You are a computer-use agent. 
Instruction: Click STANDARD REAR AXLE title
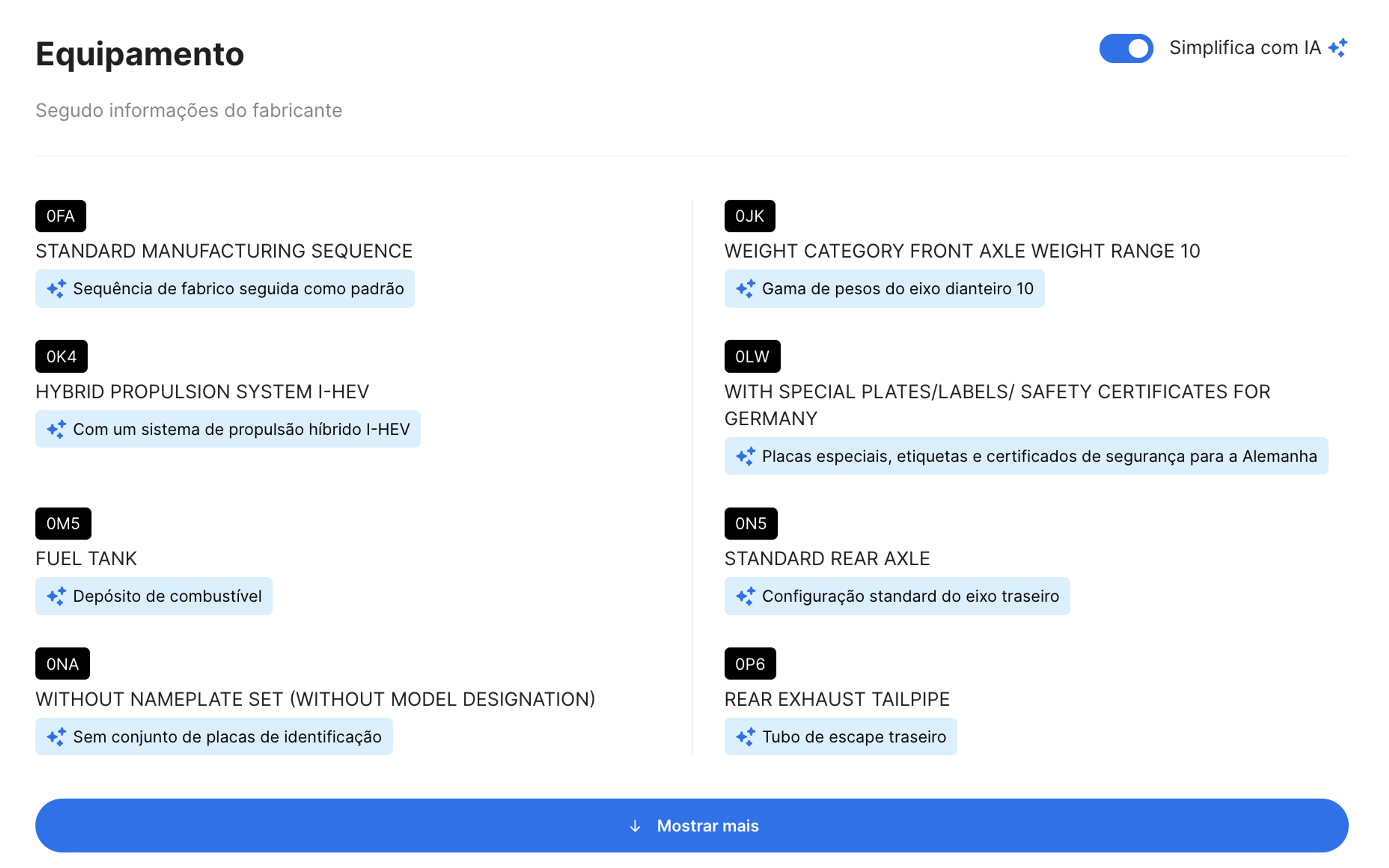point(827,558)
